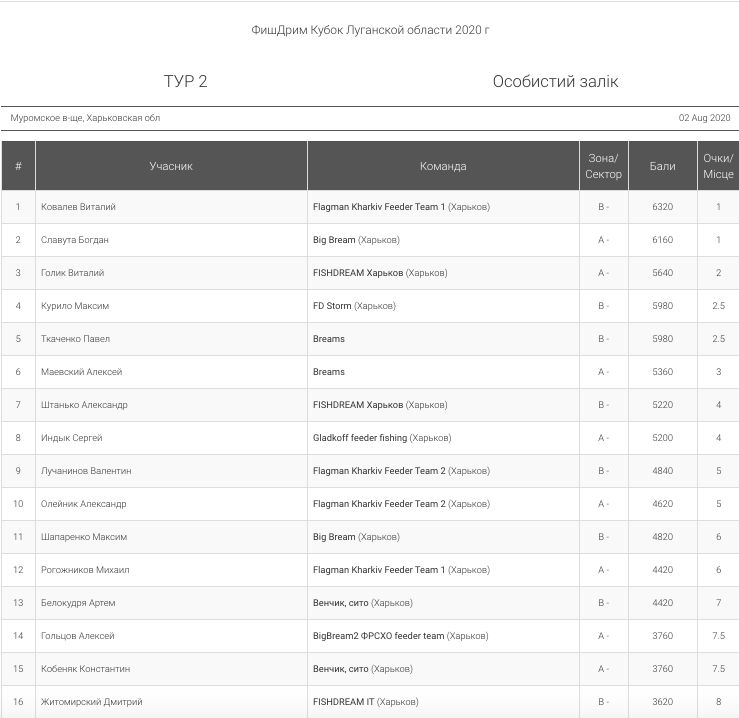The width and height of the screenshot is (739, 718).
Task: Open Breams team in Маевский Алексей row
Action: [x=329, y=372]
